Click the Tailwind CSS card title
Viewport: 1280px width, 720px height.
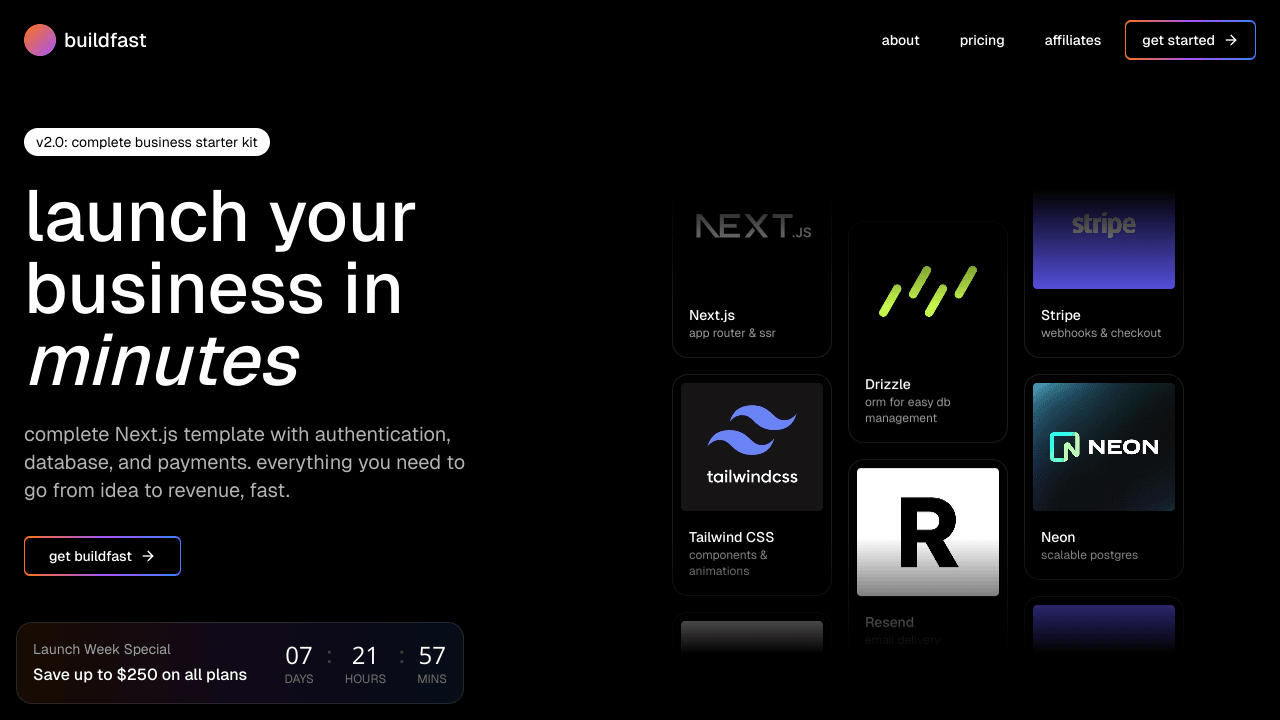731,537
